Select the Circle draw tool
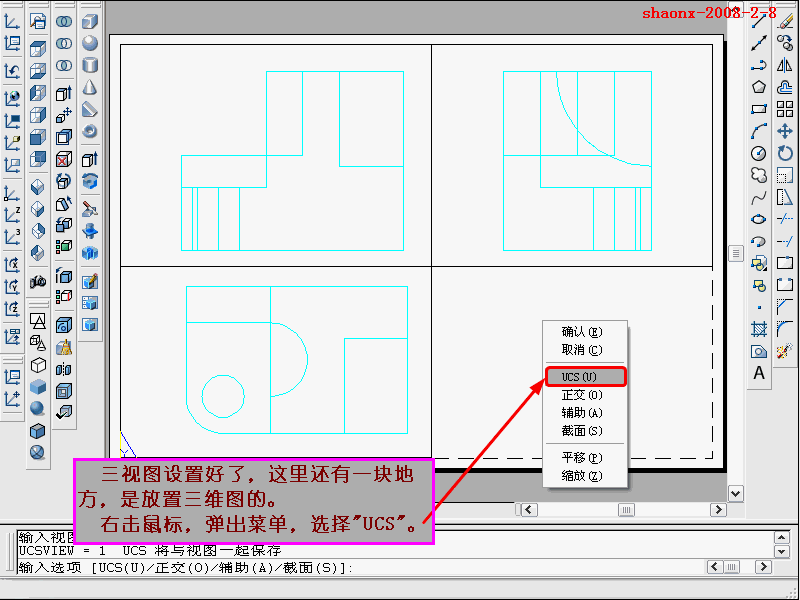This screenshot has height=600, width=800. coord(759,153)
